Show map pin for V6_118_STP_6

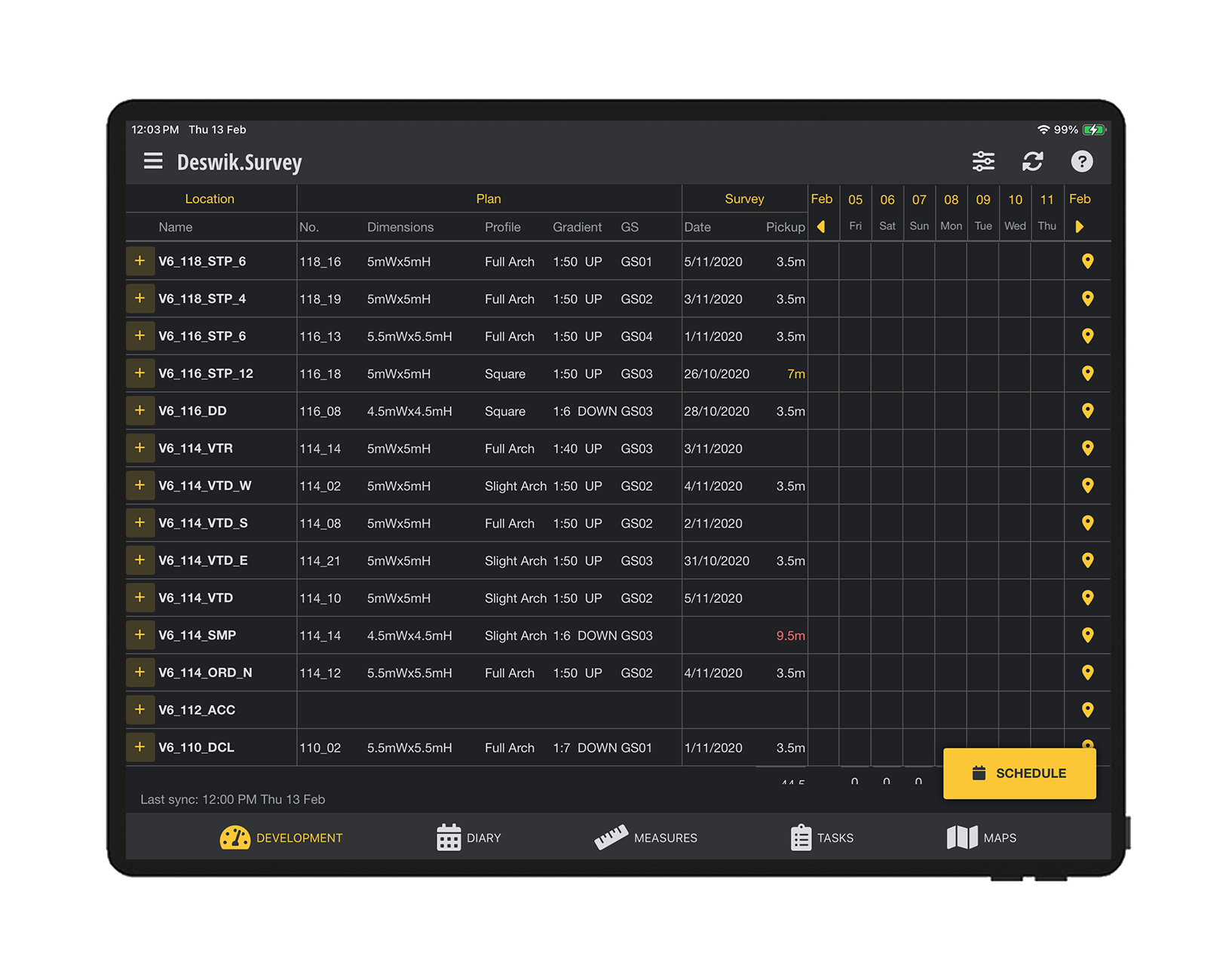(1087, 262)
